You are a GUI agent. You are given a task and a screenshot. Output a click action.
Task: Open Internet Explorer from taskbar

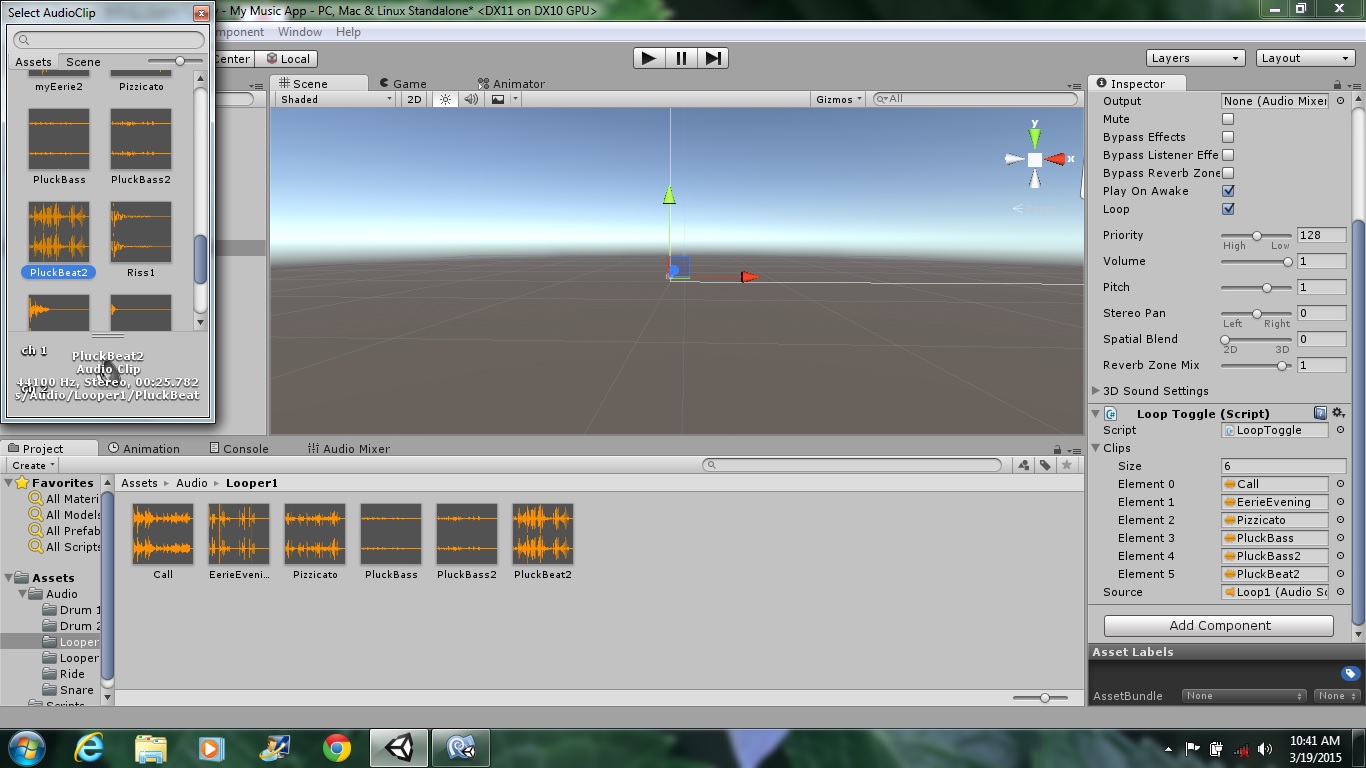(x=89, y=748)
